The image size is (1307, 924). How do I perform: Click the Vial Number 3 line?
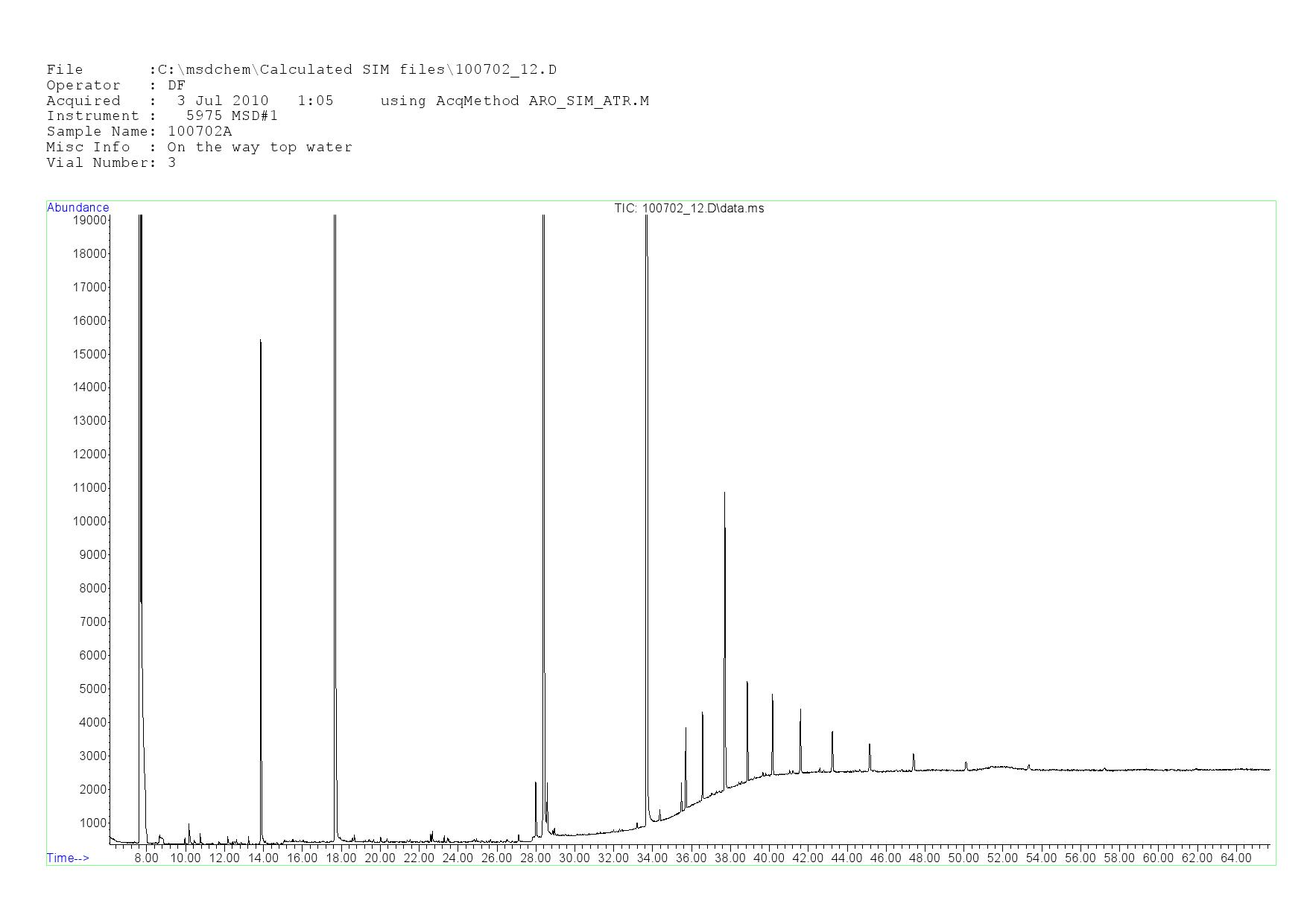(111, 163)
